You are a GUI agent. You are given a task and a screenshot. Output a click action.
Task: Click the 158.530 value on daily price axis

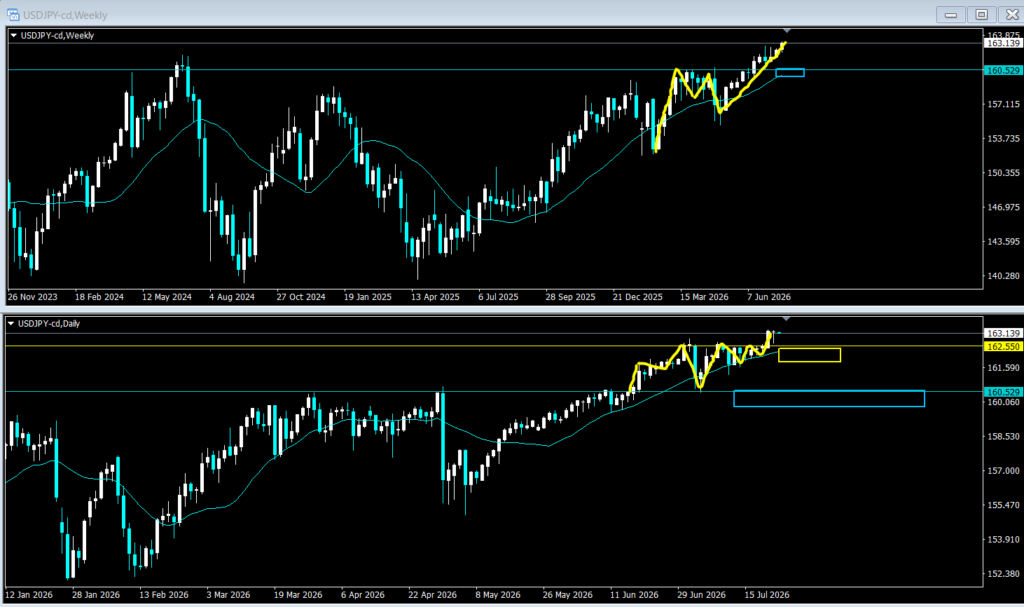1004,436
